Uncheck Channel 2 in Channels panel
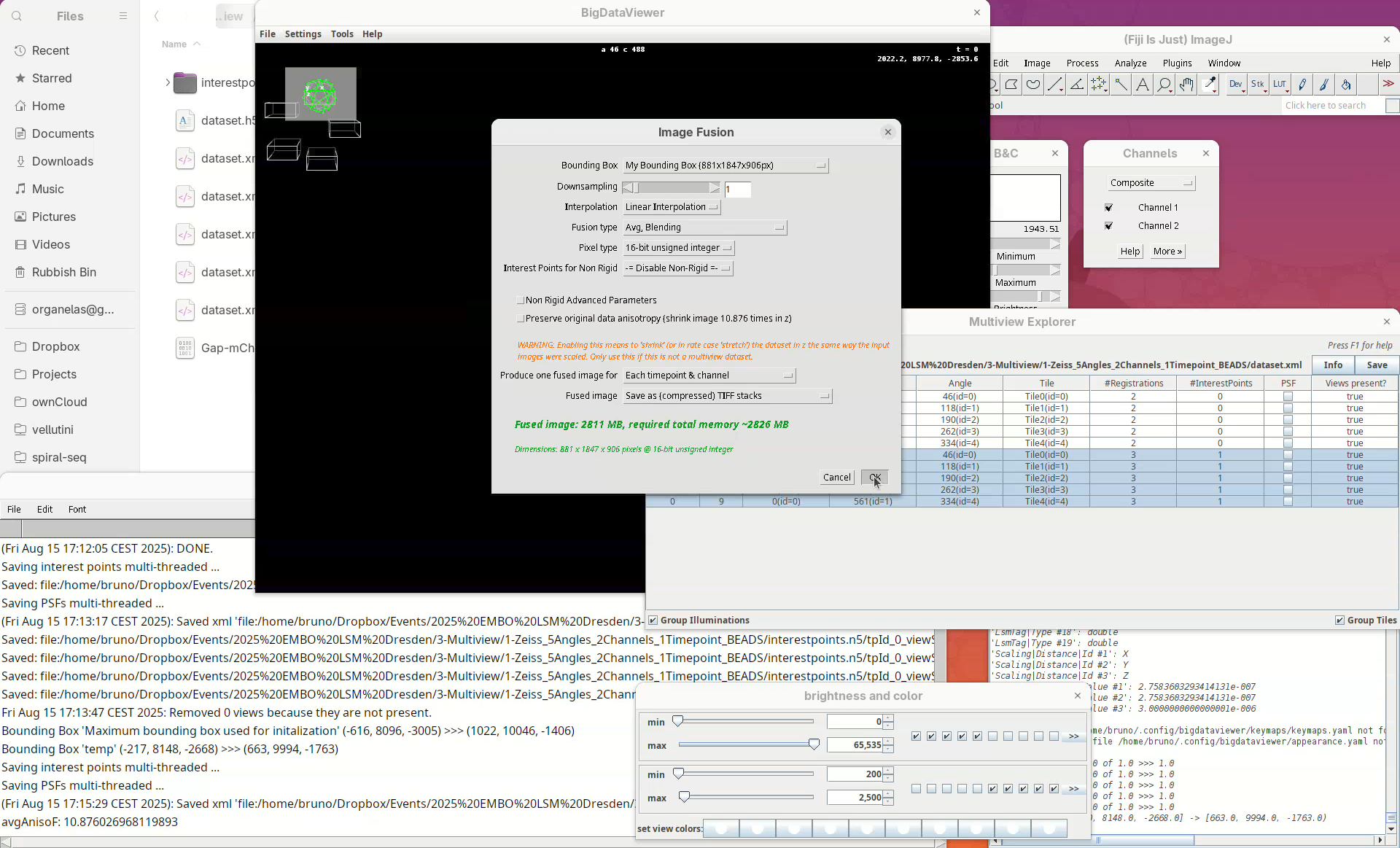Image resolution: width=1400 pixels, height=848 pixels. tap(1109, 226)
